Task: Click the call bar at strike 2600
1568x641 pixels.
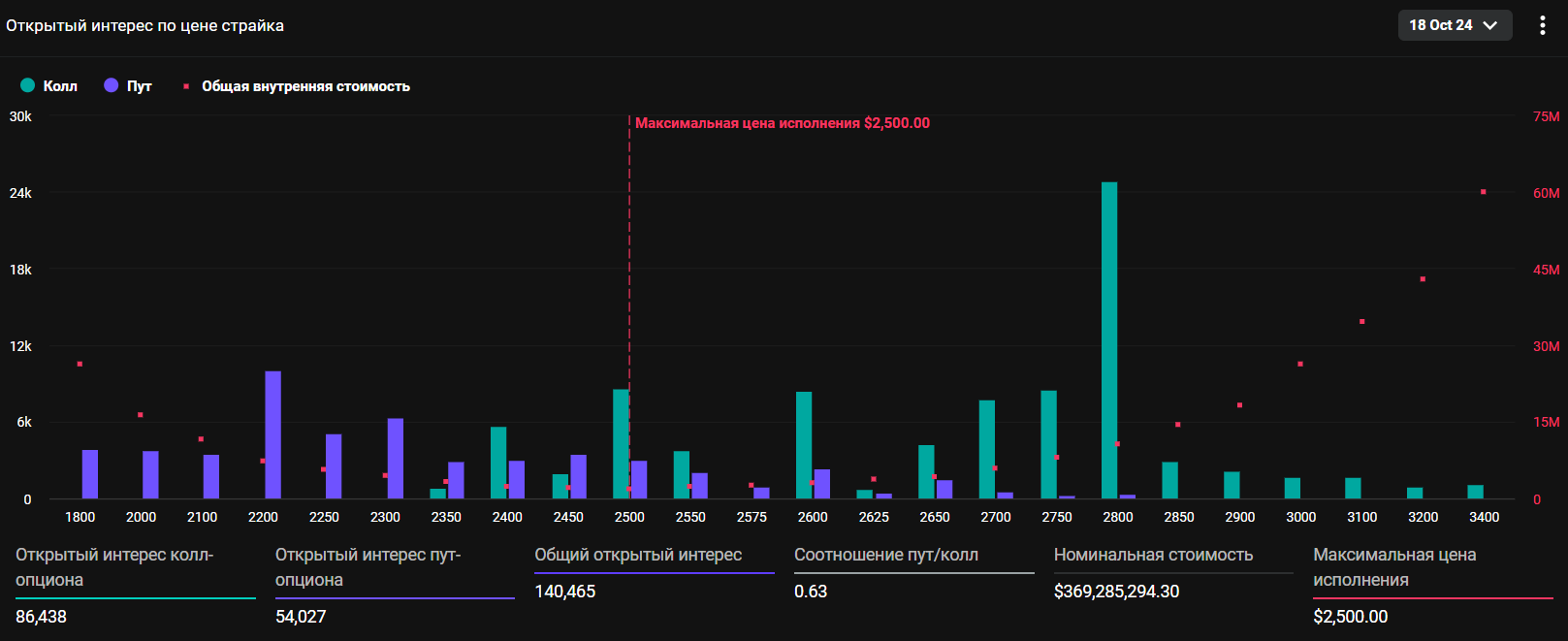Action: [804, 445]
